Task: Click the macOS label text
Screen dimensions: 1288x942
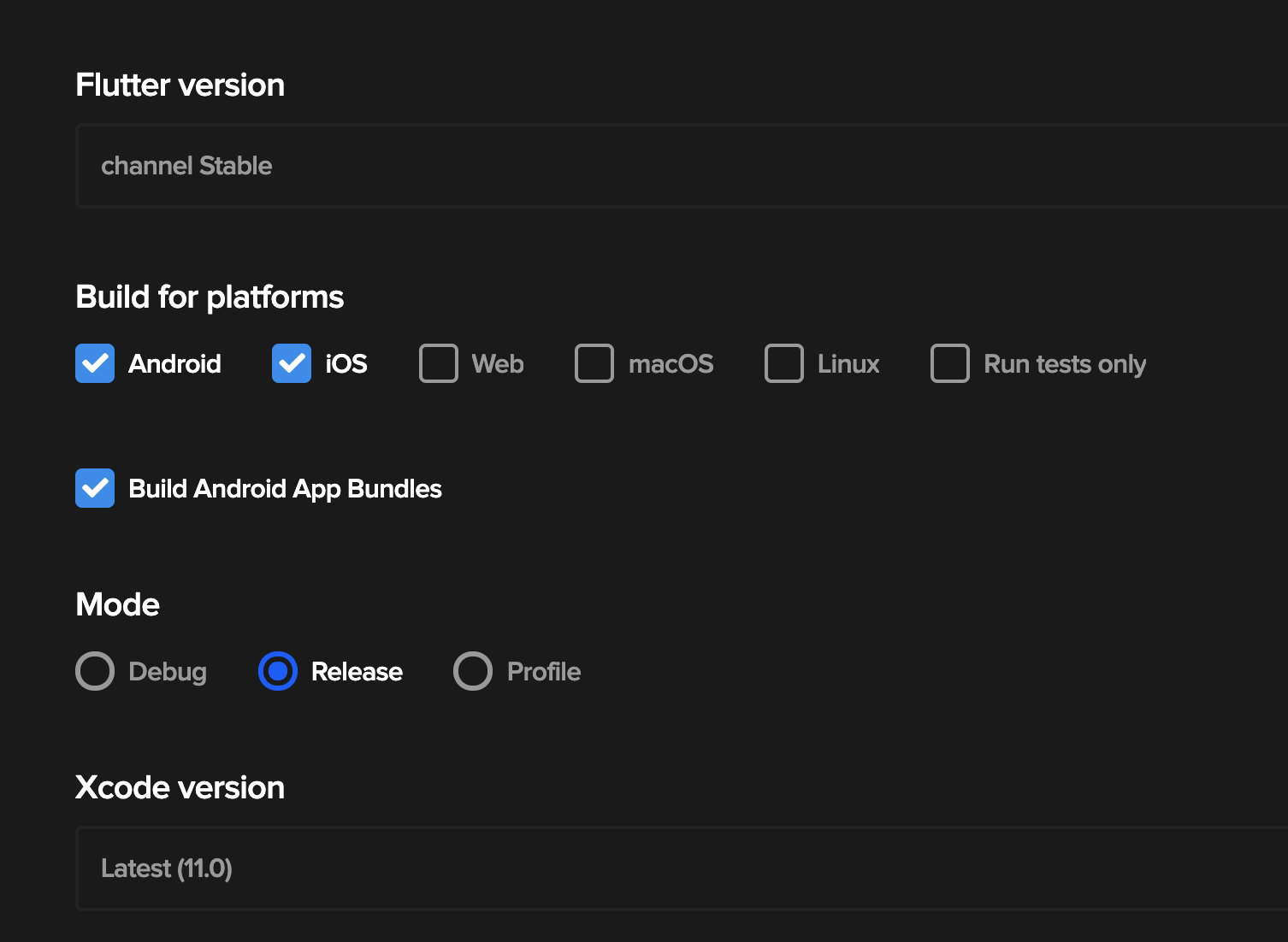Action: [671, 364]
